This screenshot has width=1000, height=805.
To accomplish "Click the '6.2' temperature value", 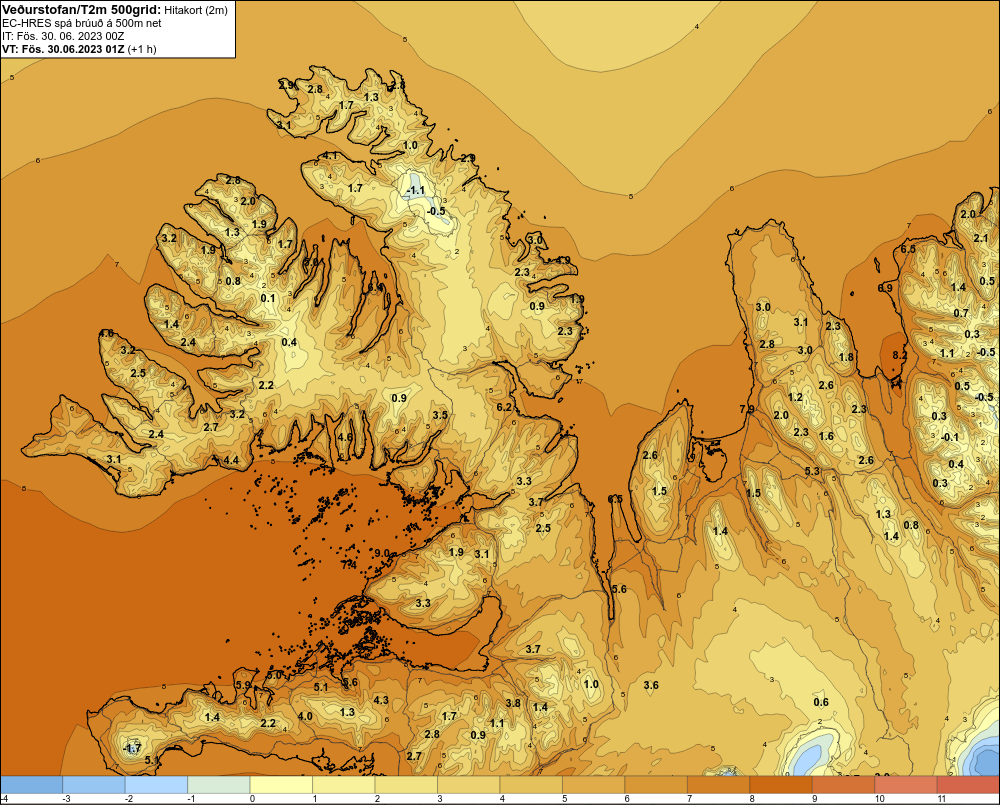I will coord(504,407).
